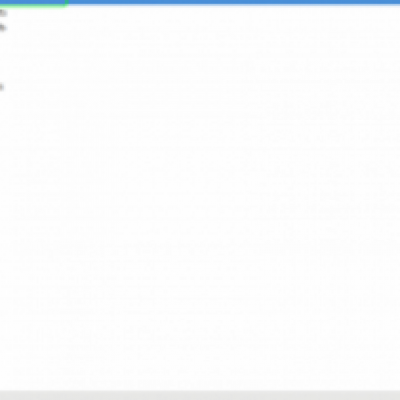Click the middle of the blurred text block
Viewport: 400px width, 400px height.
tap(200, 200)
